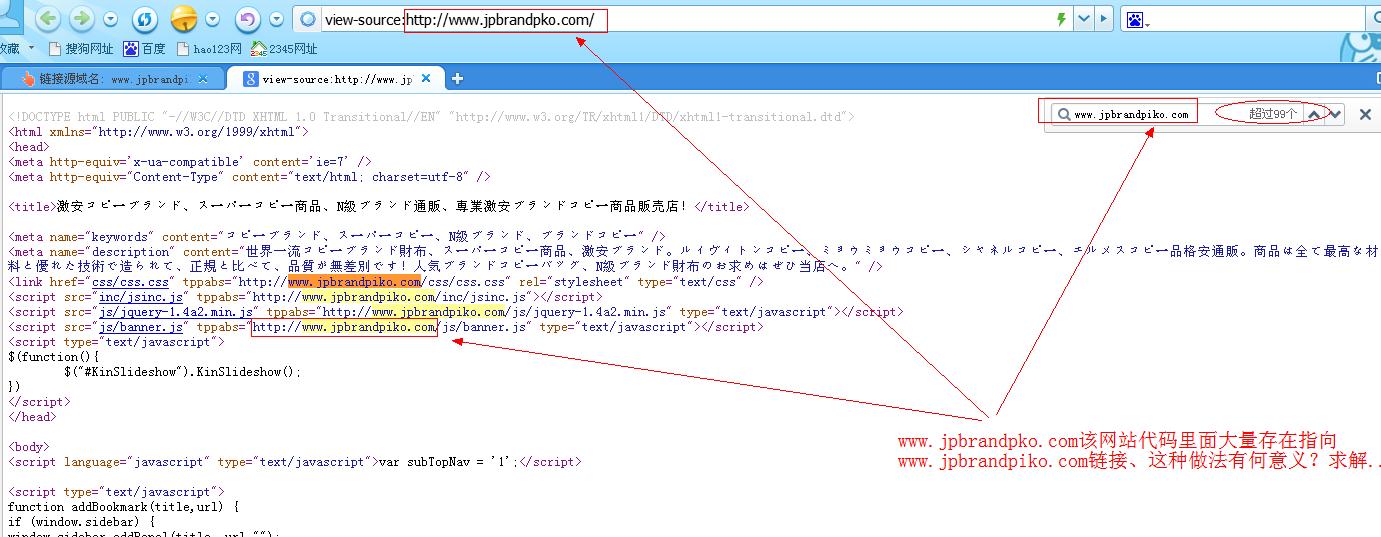Open the dropdown next to purple undo icon
This screenshot has width=1381, height=537.
[x=275, y=19]
